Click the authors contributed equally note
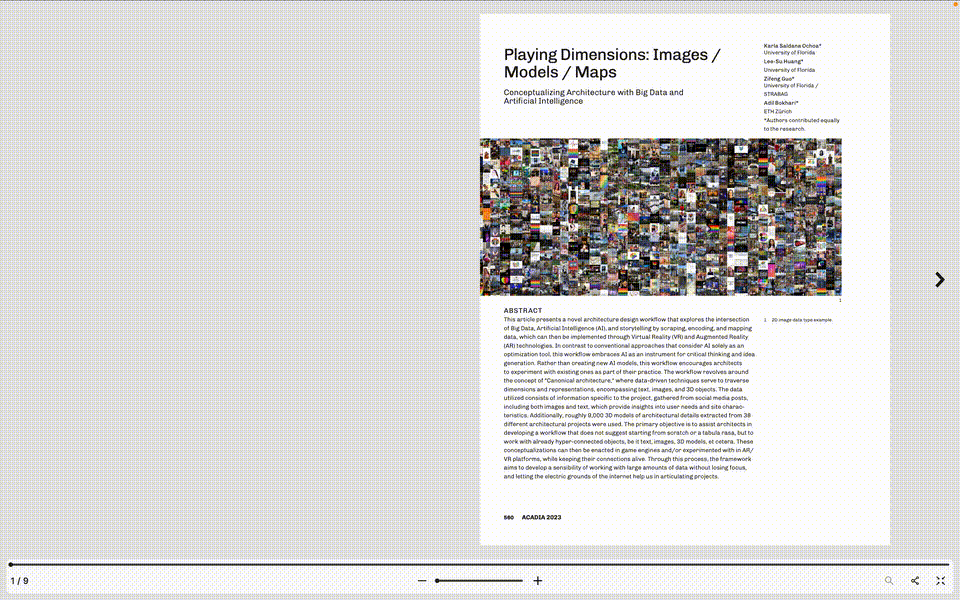 click(x=801, y=124)
